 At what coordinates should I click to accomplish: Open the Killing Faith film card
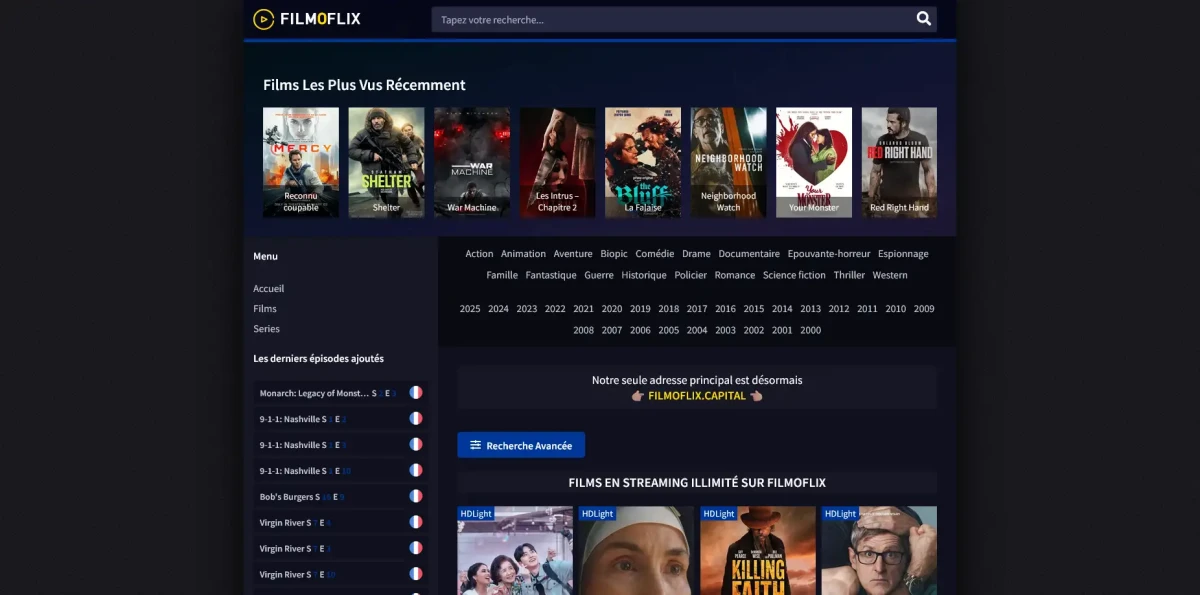pos(758,550)
